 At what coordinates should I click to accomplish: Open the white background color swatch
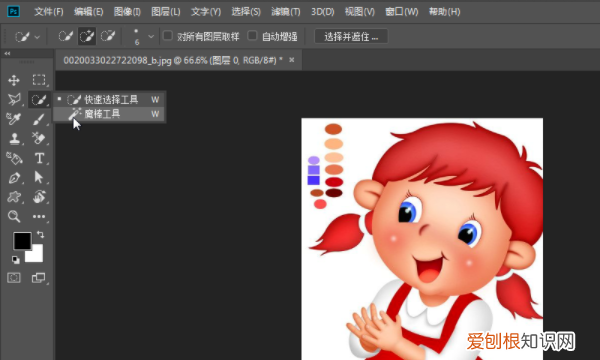pyautogui.click(x=36, y=256)
